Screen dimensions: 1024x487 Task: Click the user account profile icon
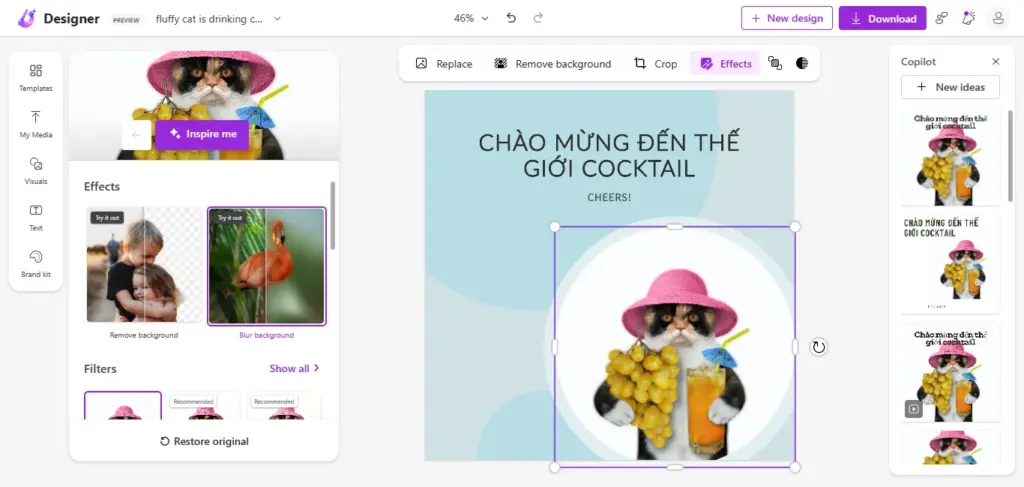997,18
